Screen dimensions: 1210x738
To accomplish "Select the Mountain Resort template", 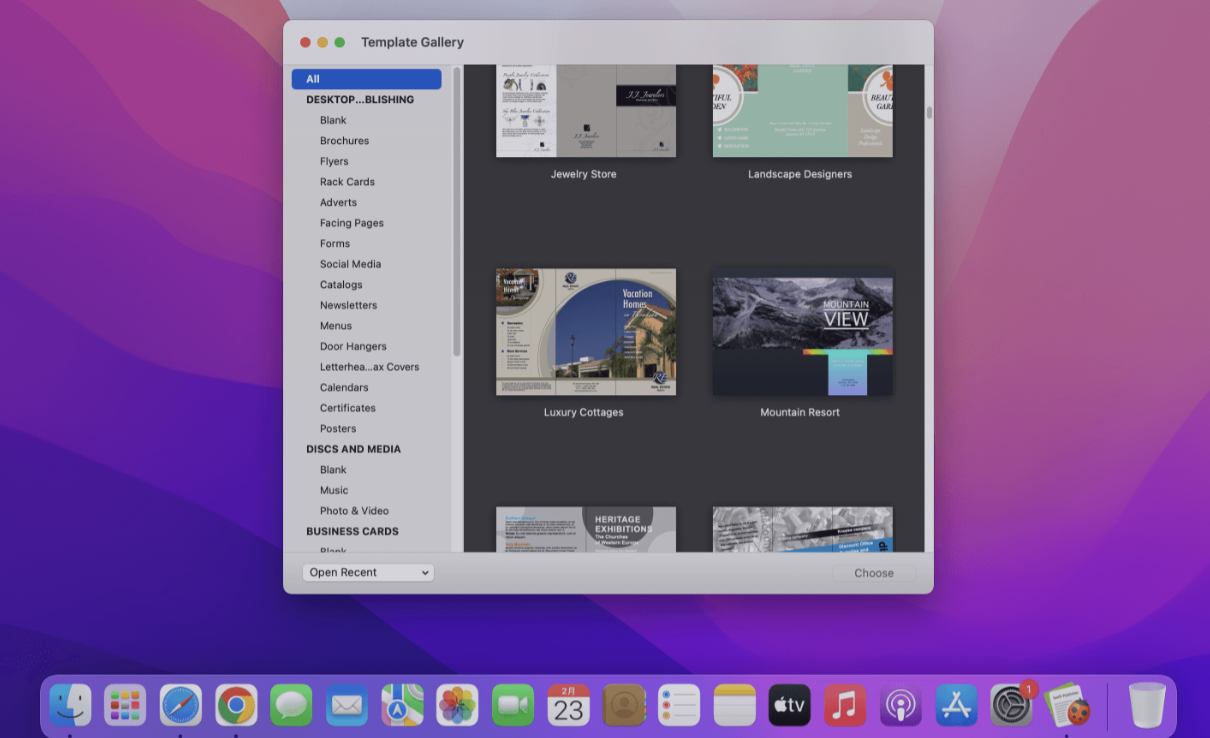I will (x=802, y=333).
